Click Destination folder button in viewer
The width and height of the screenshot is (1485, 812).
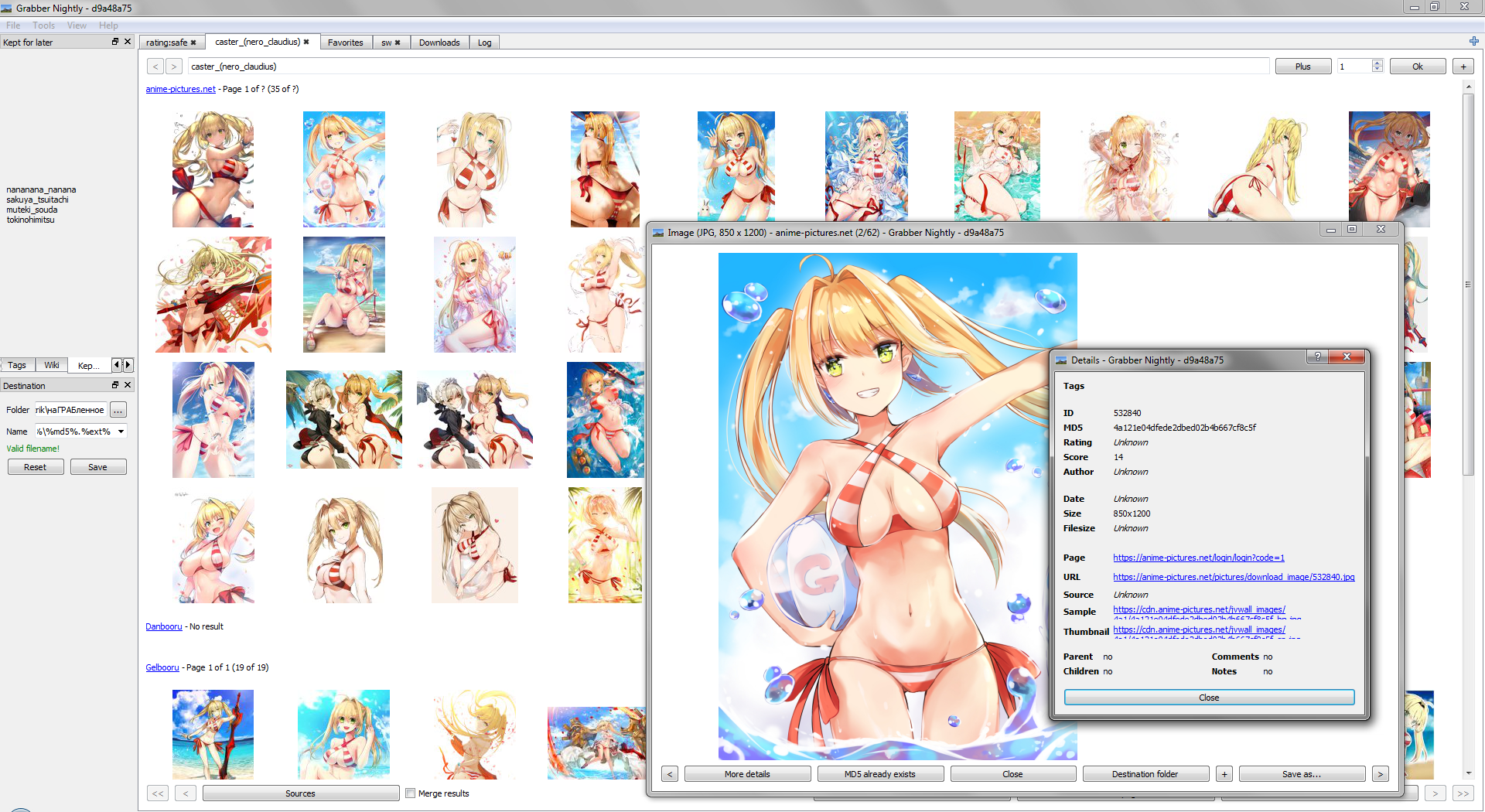1145,774
